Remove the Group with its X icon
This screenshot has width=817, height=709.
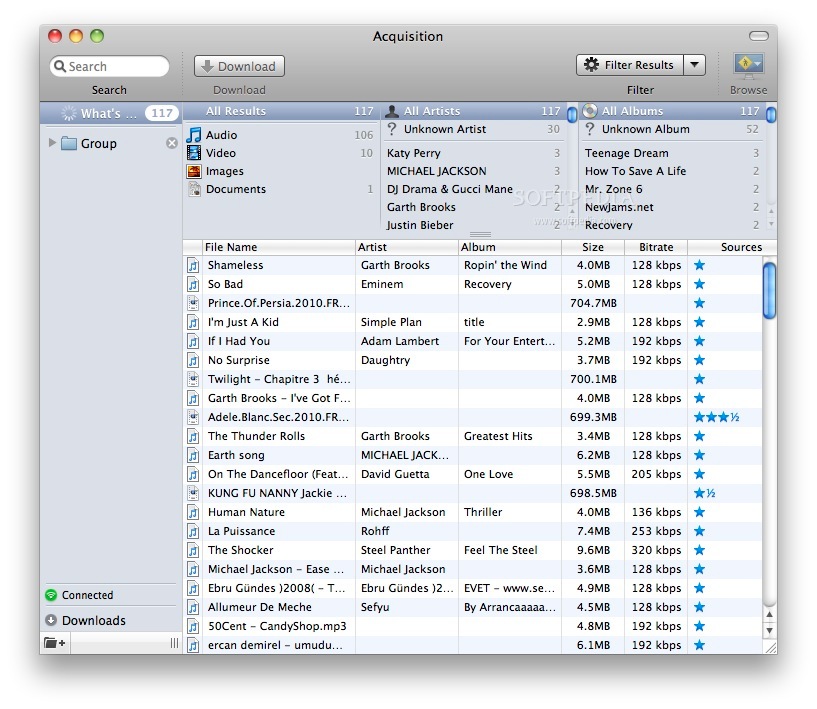pyautogui.click(x=171, y=143)
